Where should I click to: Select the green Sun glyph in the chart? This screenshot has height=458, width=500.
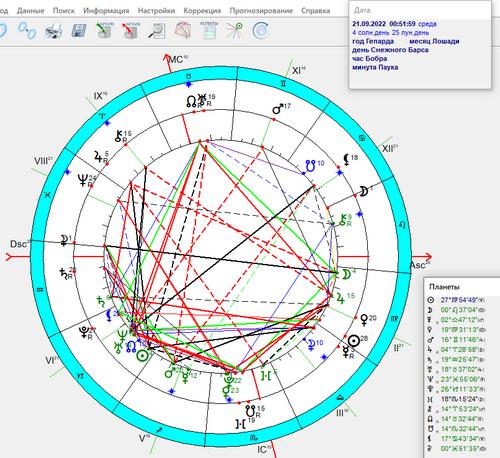142,356
